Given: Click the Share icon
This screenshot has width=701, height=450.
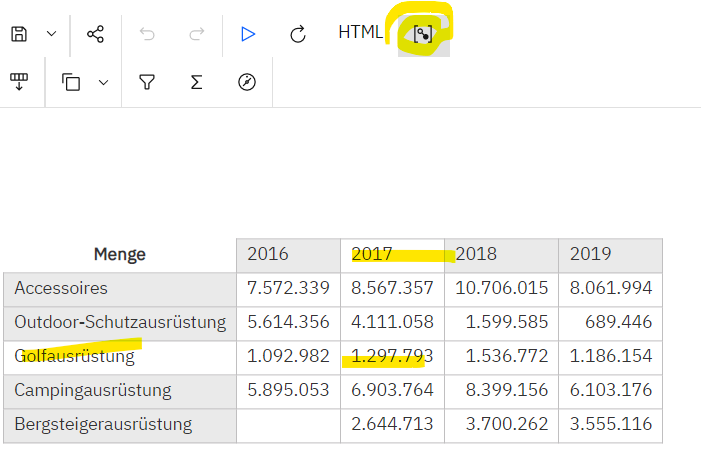Looking at the screenshot, I should [95, 34].
